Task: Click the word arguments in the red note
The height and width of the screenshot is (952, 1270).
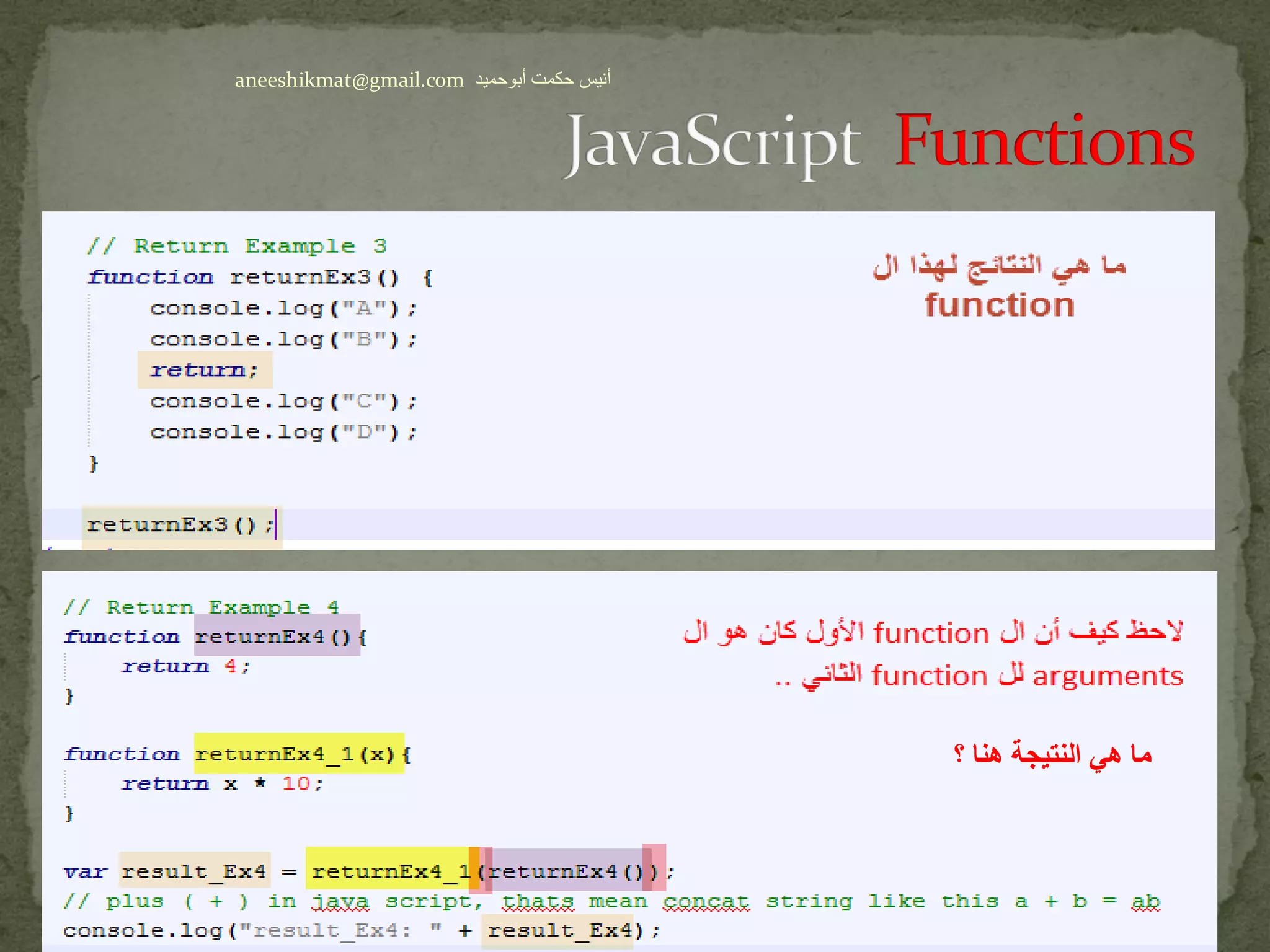Action: click(x=1108, y=676)
